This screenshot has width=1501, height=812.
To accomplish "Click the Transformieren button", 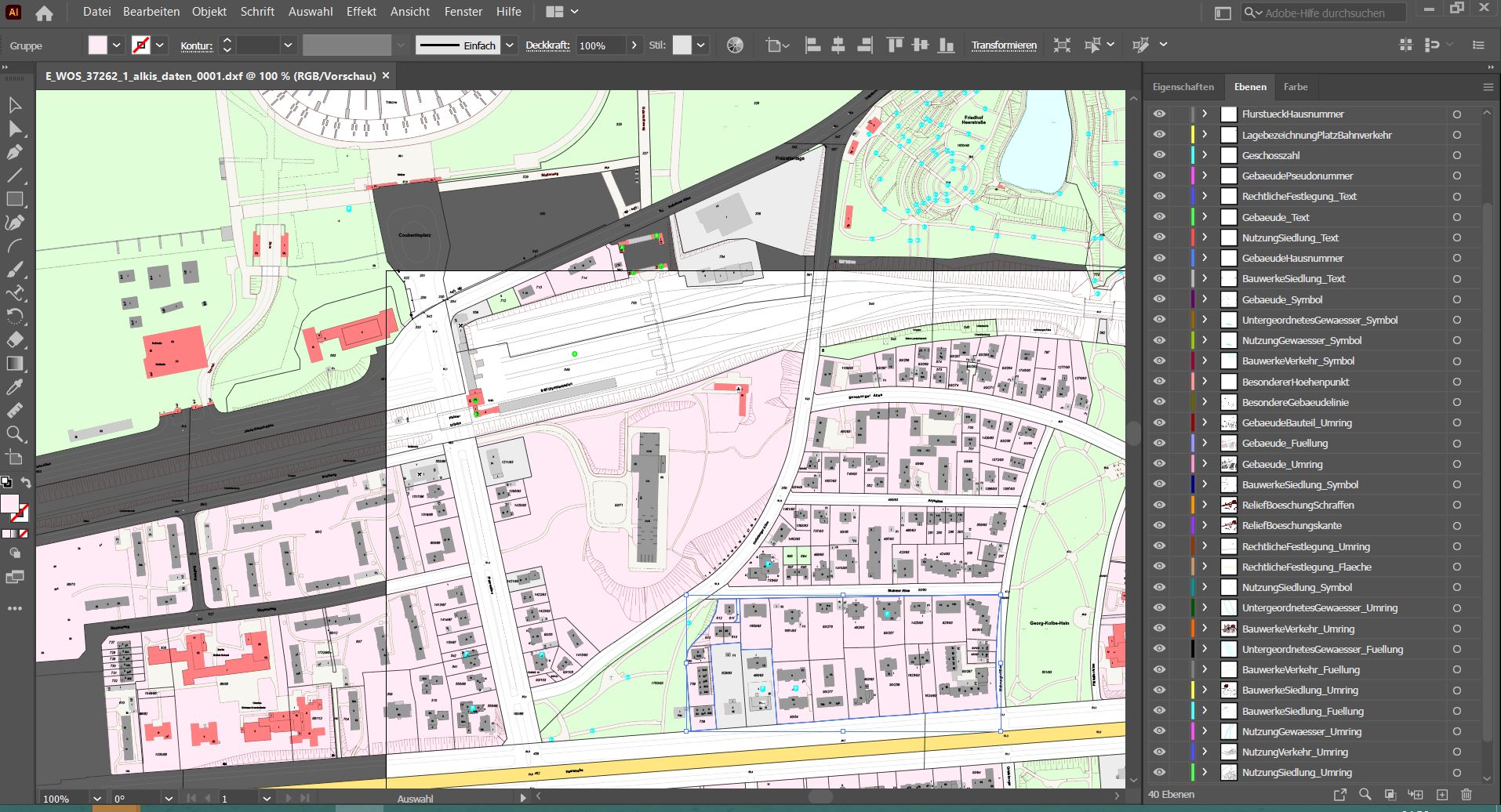I will tap(1003, 45).
